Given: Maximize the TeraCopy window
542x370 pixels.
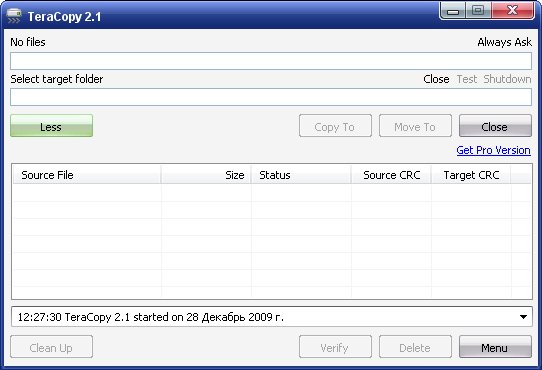Looking at the screenshot, I should [478, 11].
